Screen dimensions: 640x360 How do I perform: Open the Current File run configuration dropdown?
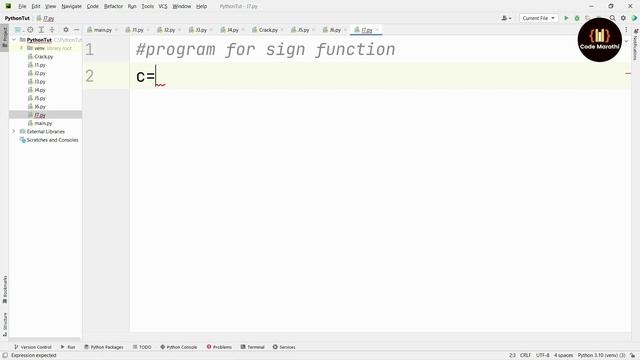[538, 18]
